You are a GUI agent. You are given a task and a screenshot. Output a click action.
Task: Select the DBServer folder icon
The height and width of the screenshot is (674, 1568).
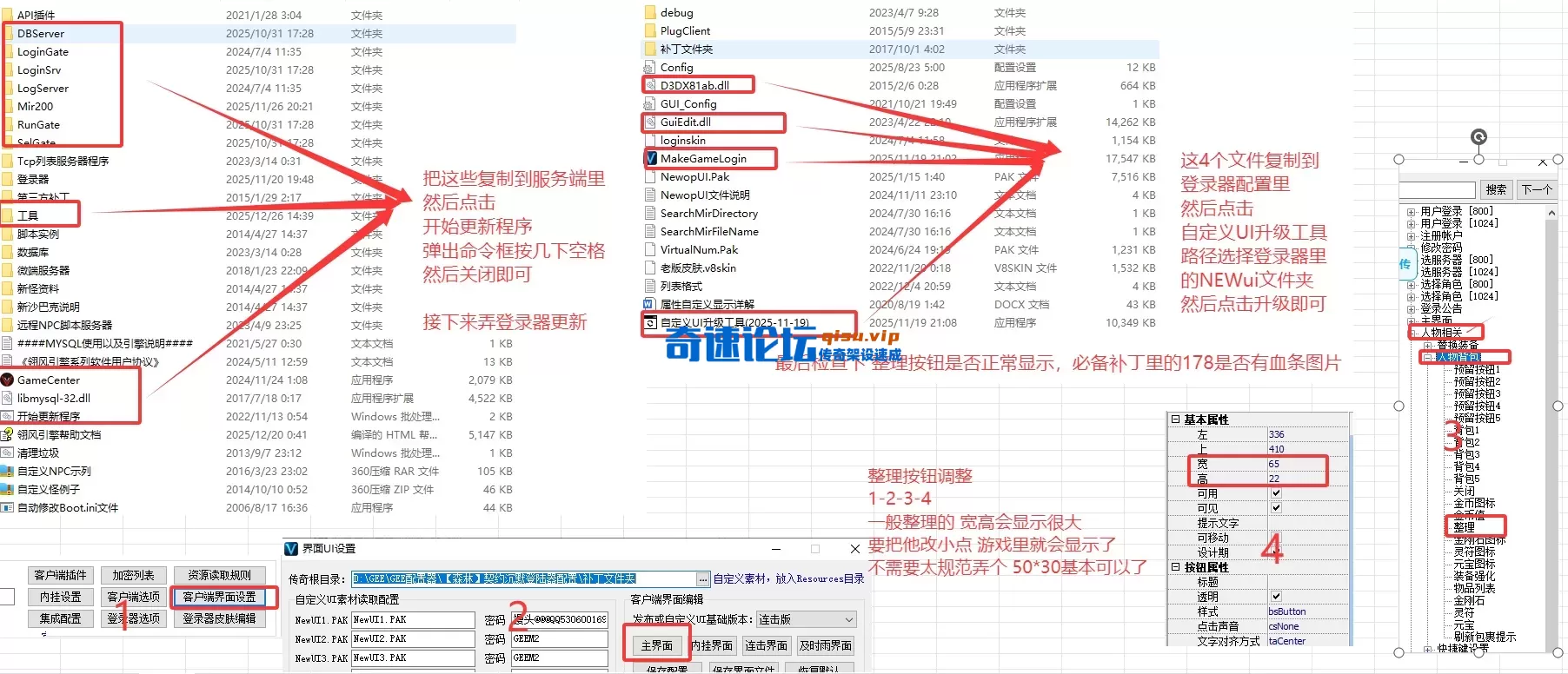[8, 33]
